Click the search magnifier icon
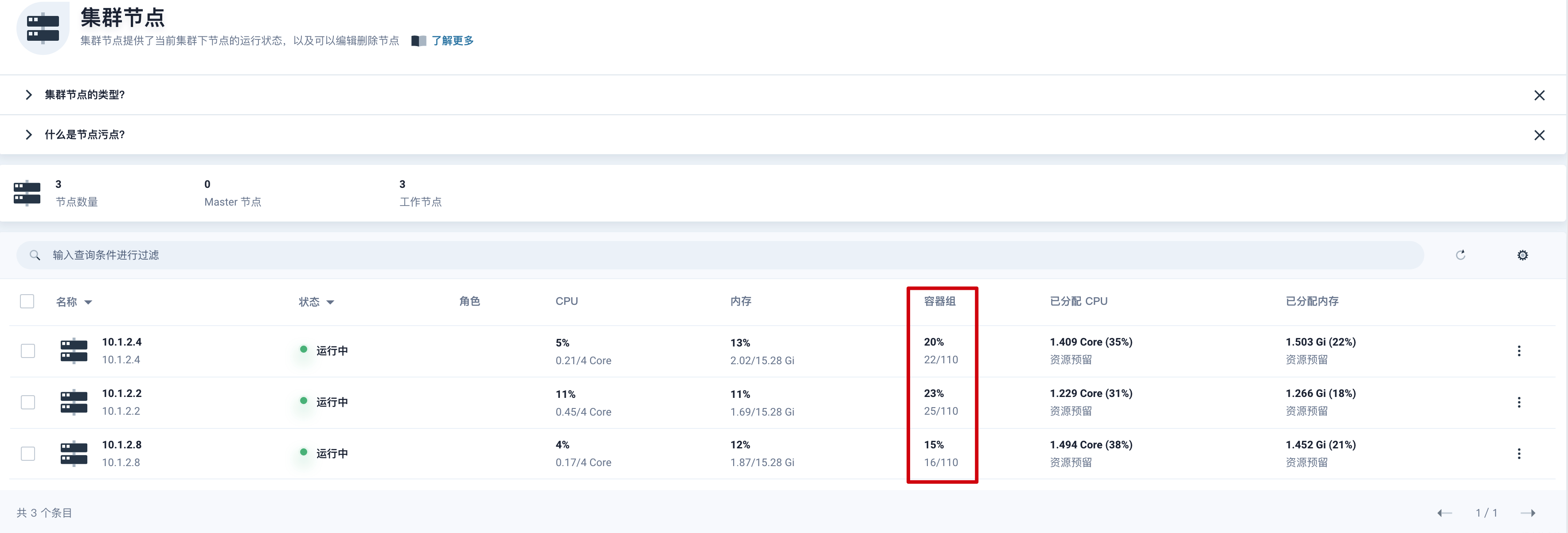This screenshot has width=1568, height=533. click(35, 255)
